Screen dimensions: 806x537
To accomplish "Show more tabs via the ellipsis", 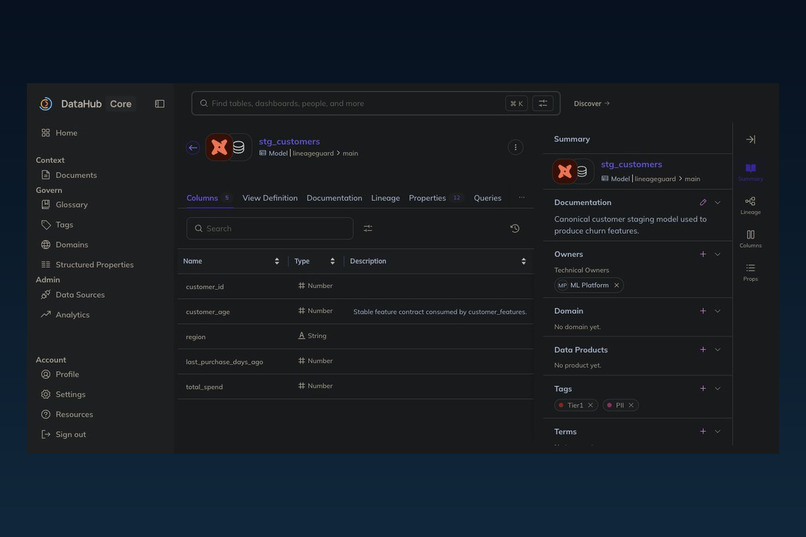I will coord(522,197).
